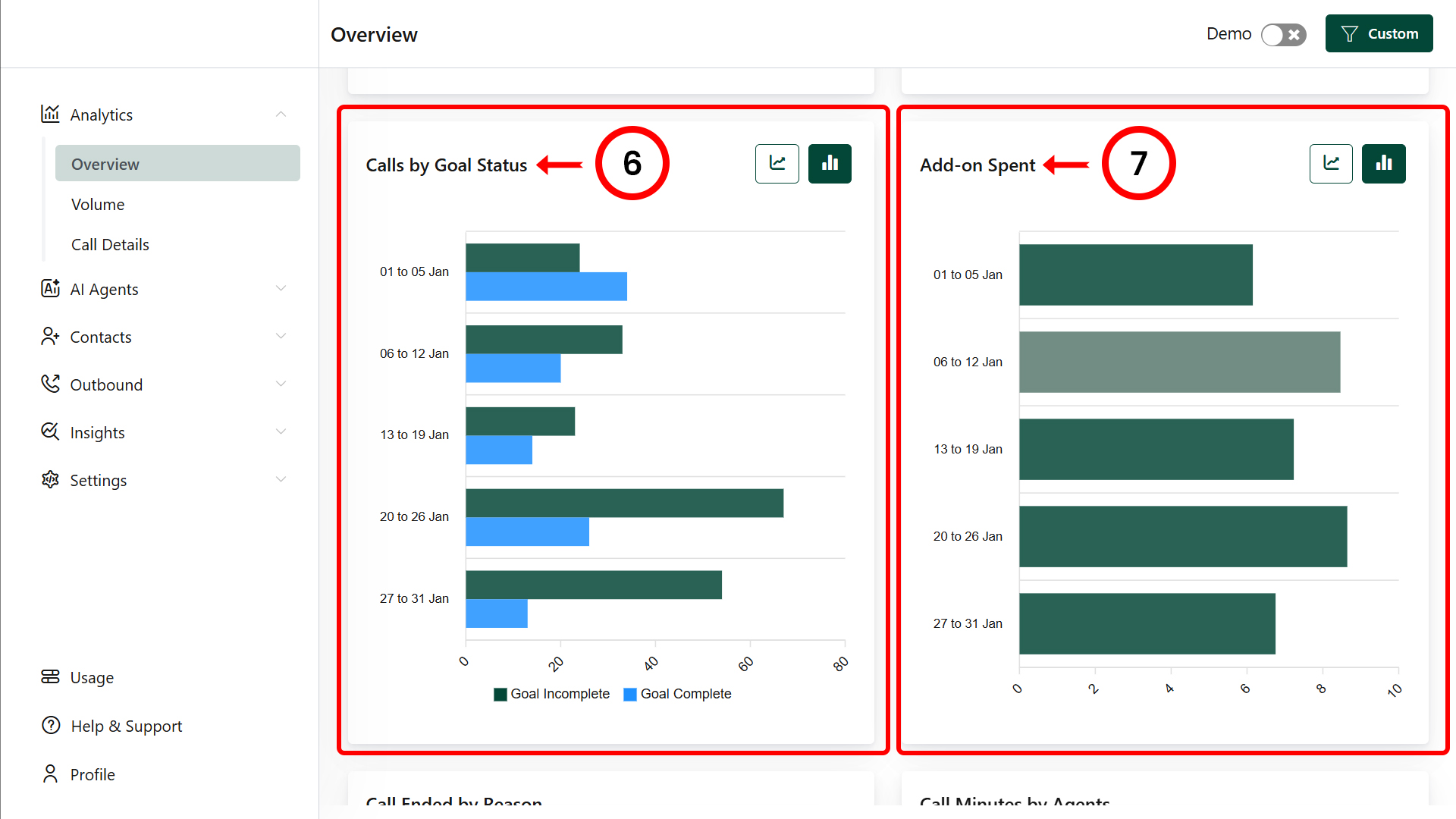Click the 20 to 26 Jan Add-on Spent bar
This screenshot has width=1456, height=819.
pos(1183,536)
